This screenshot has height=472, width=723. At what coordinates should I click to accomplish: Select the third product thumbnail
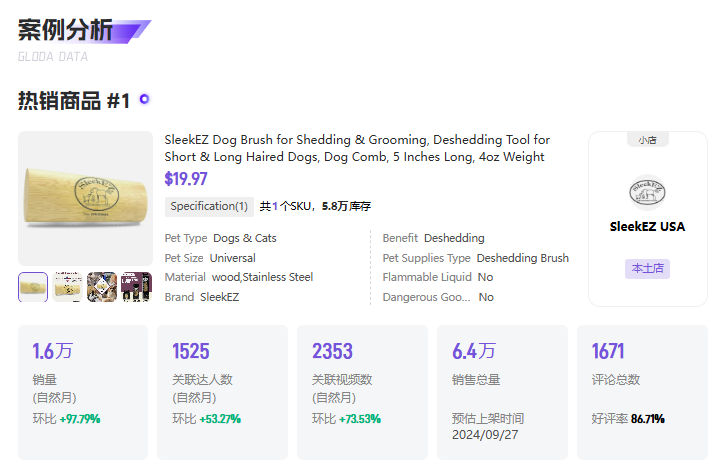(x=102, y=287)
